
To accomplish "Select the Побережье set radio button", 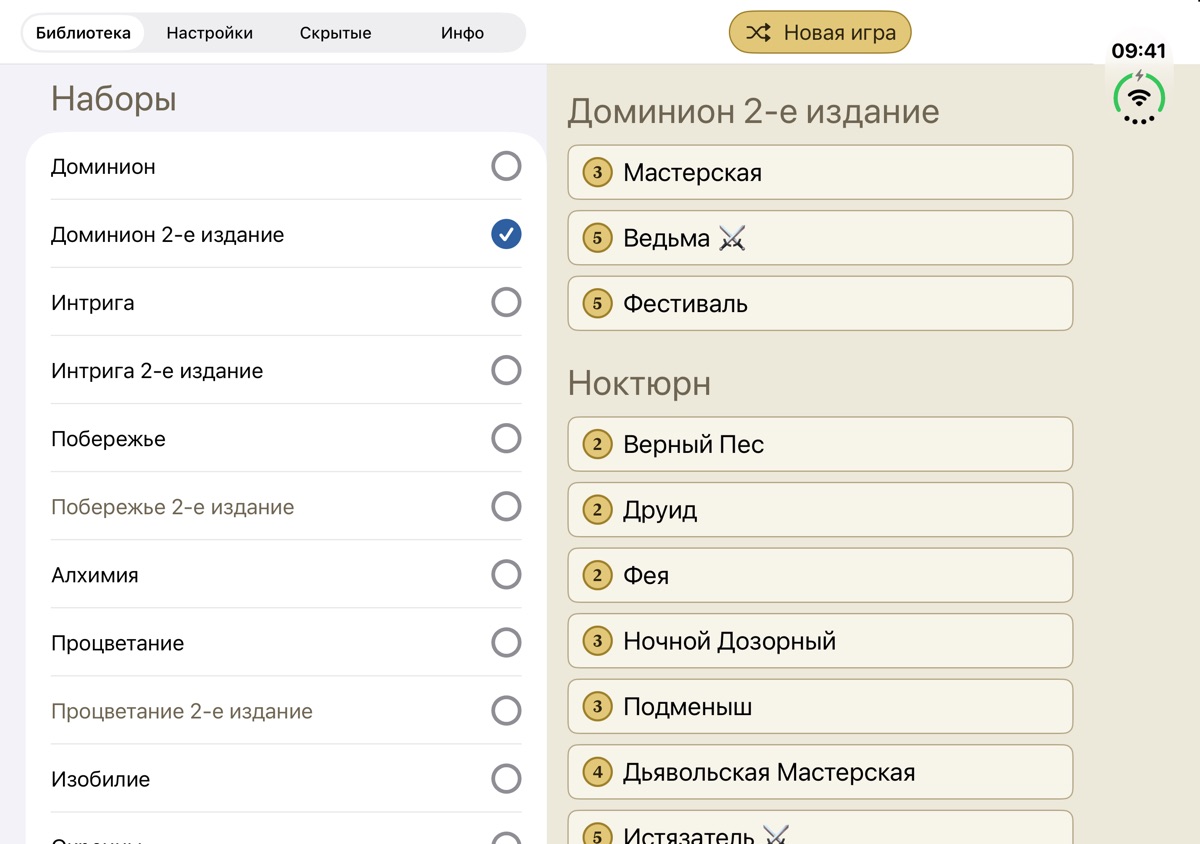I will click(x=506, y=438).
